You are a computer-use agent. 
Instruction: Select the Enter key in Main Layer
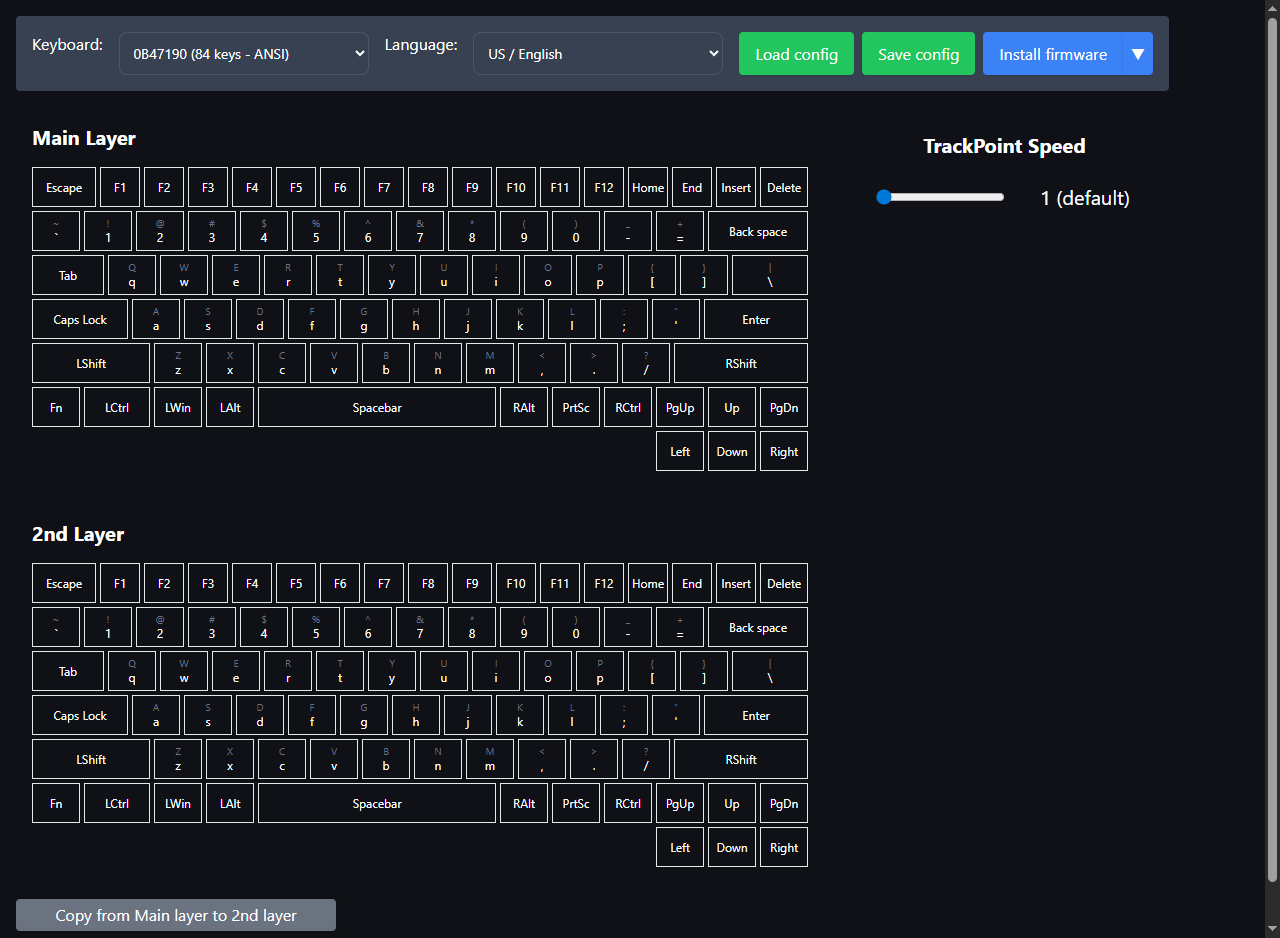[x=756, y=320]
